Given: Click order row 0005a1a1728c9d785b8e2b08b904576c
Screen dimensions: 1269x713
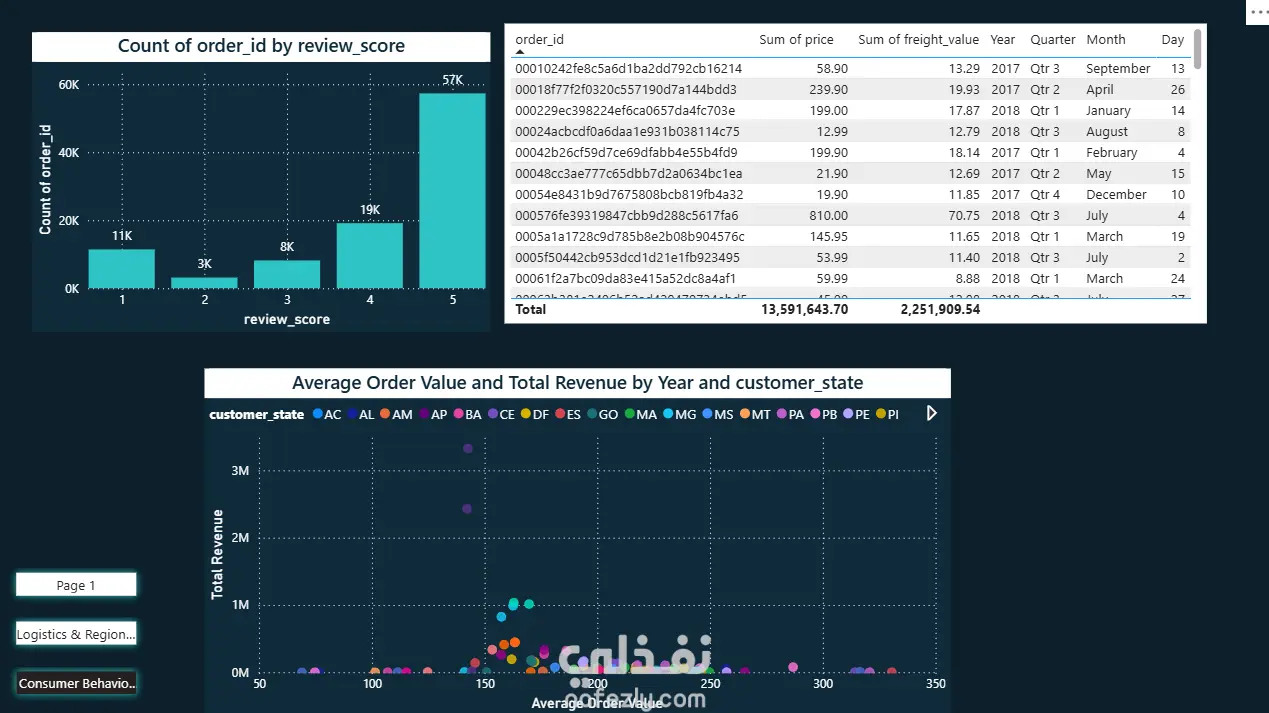Looking at the screenshot, I should pyautogui.click(x=850, y=237).
